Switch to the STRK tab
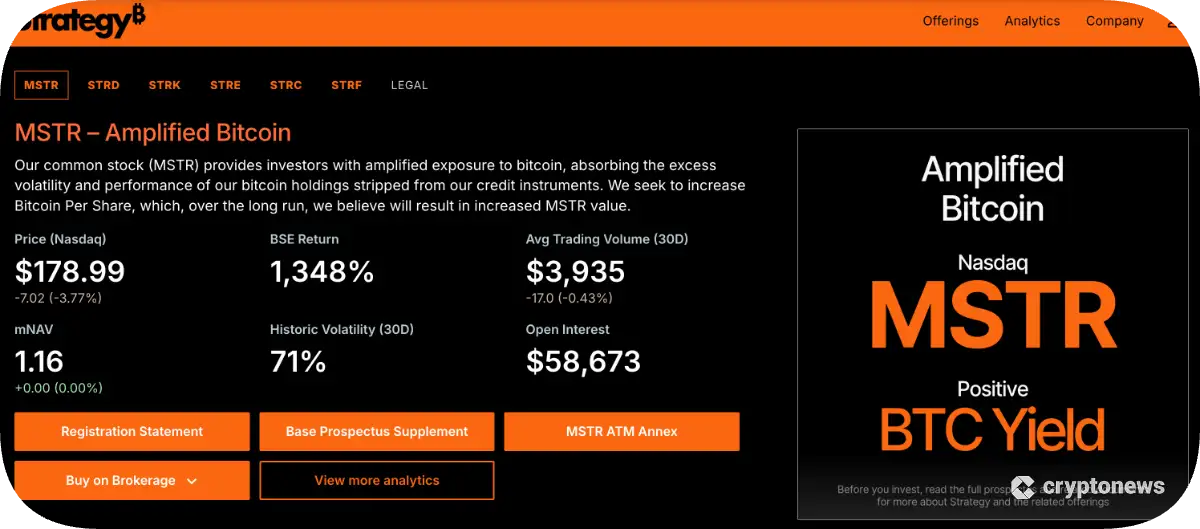 [164, 85]
